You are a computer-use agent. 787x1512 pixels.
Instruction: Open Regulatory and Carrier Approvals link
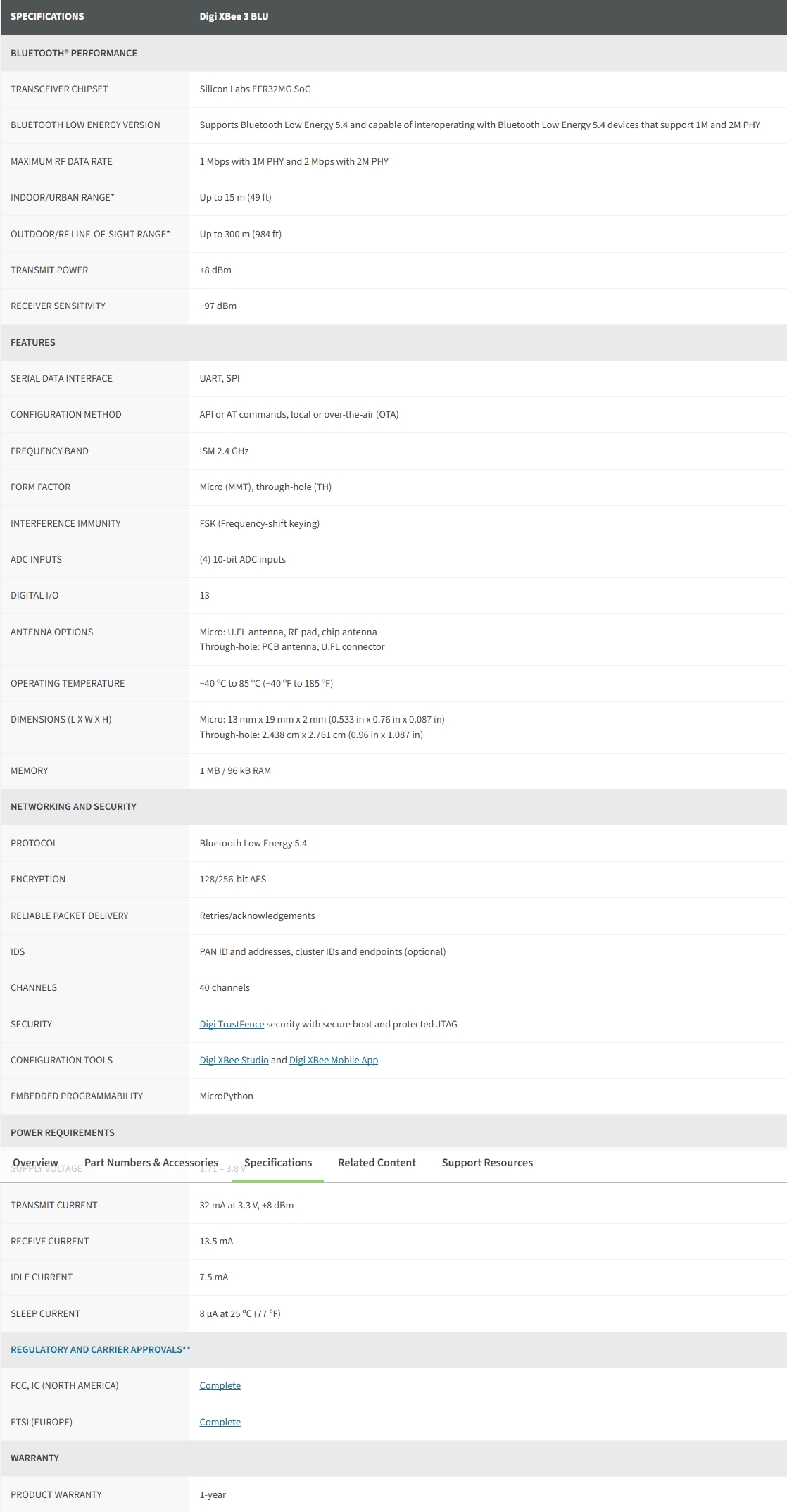point(100,1349)
